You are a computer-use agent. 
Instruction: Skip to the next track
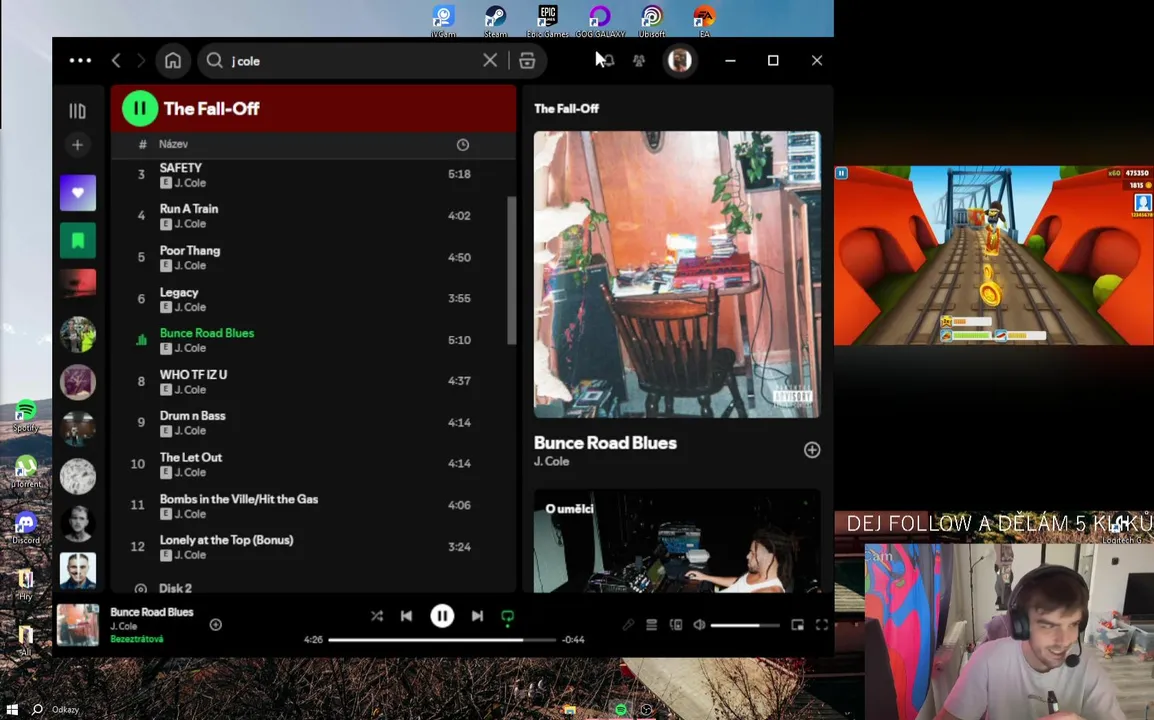click(x=477, y=616)
